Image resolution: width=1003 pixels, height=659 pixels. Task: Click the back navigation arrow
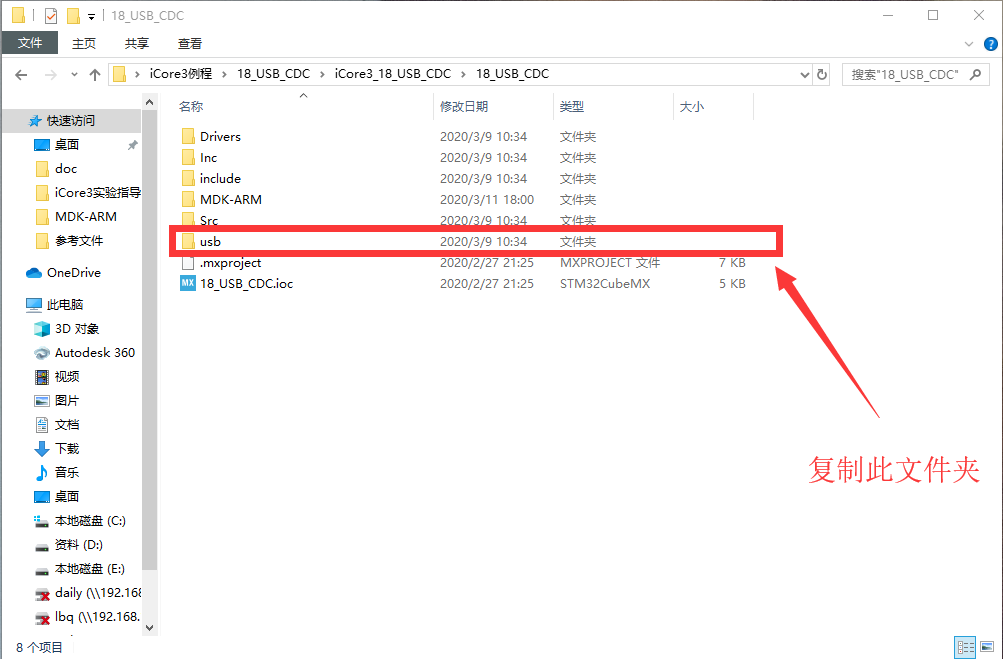tap(21, 74)
